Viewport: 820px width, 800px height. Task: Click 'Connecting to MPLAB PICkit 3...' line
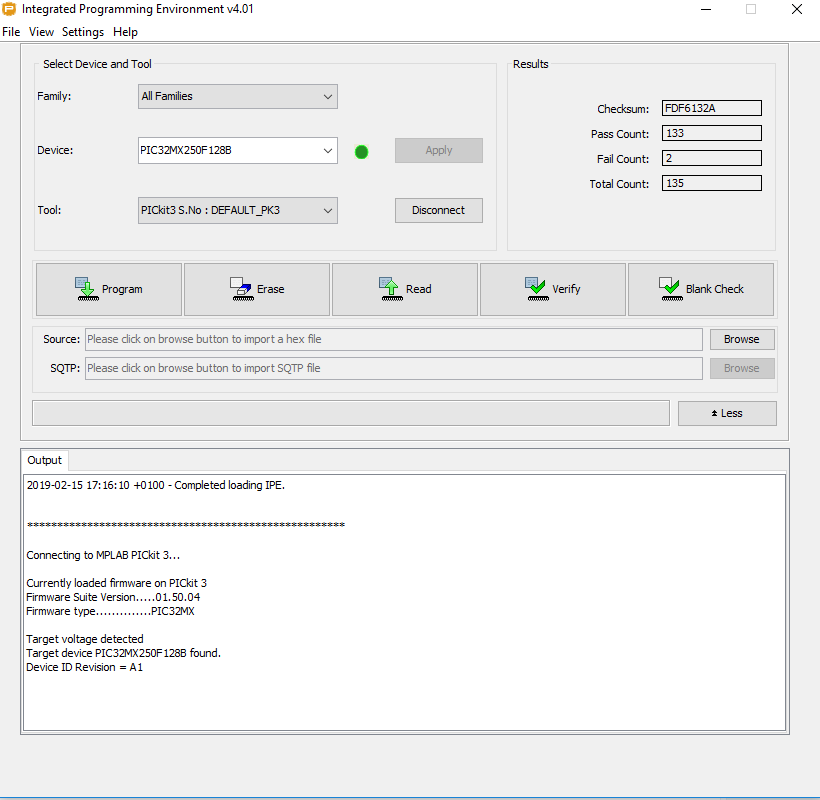coord(103,555)
